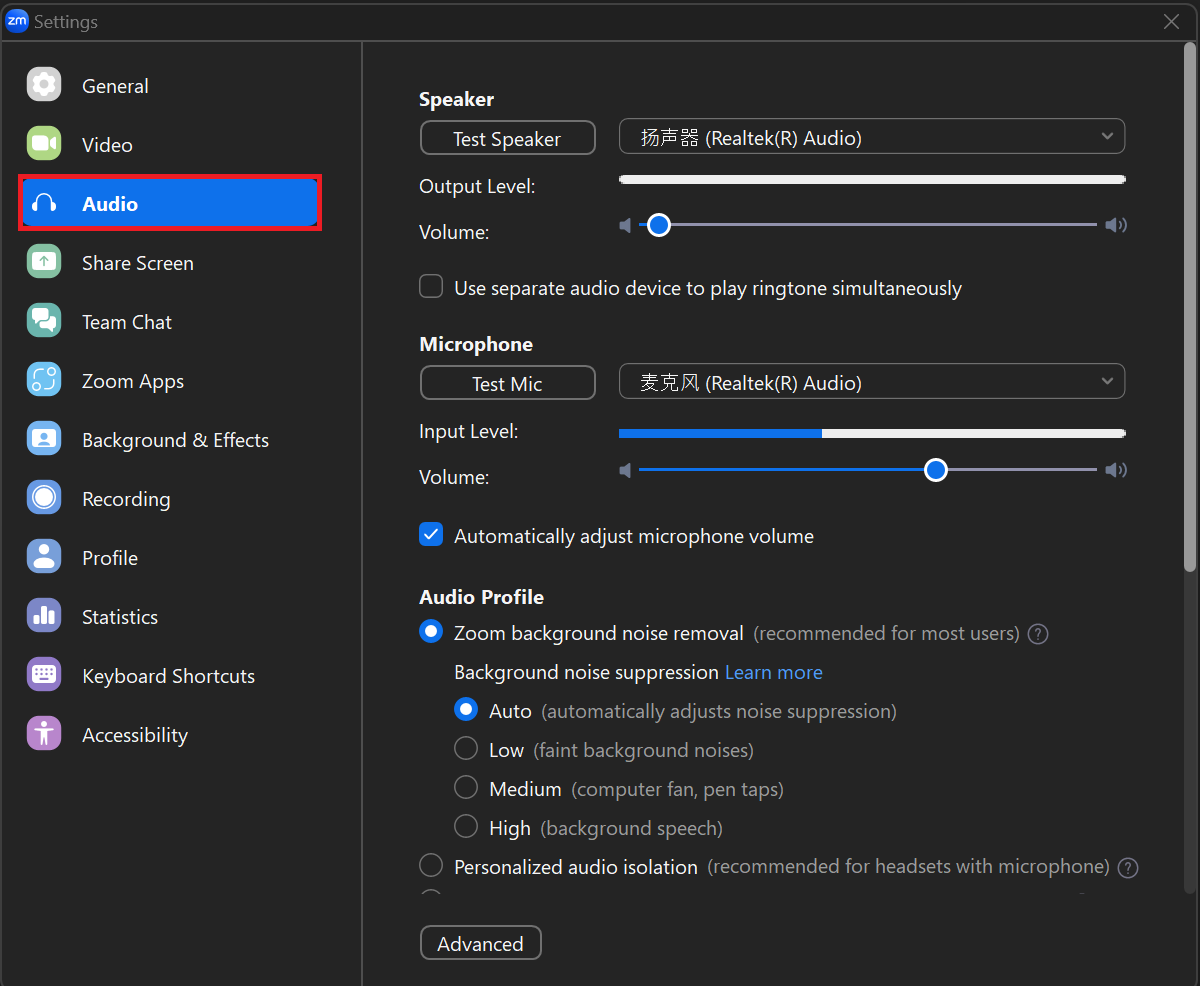
Task: Select Low noise suppression option
Action: 466,749
